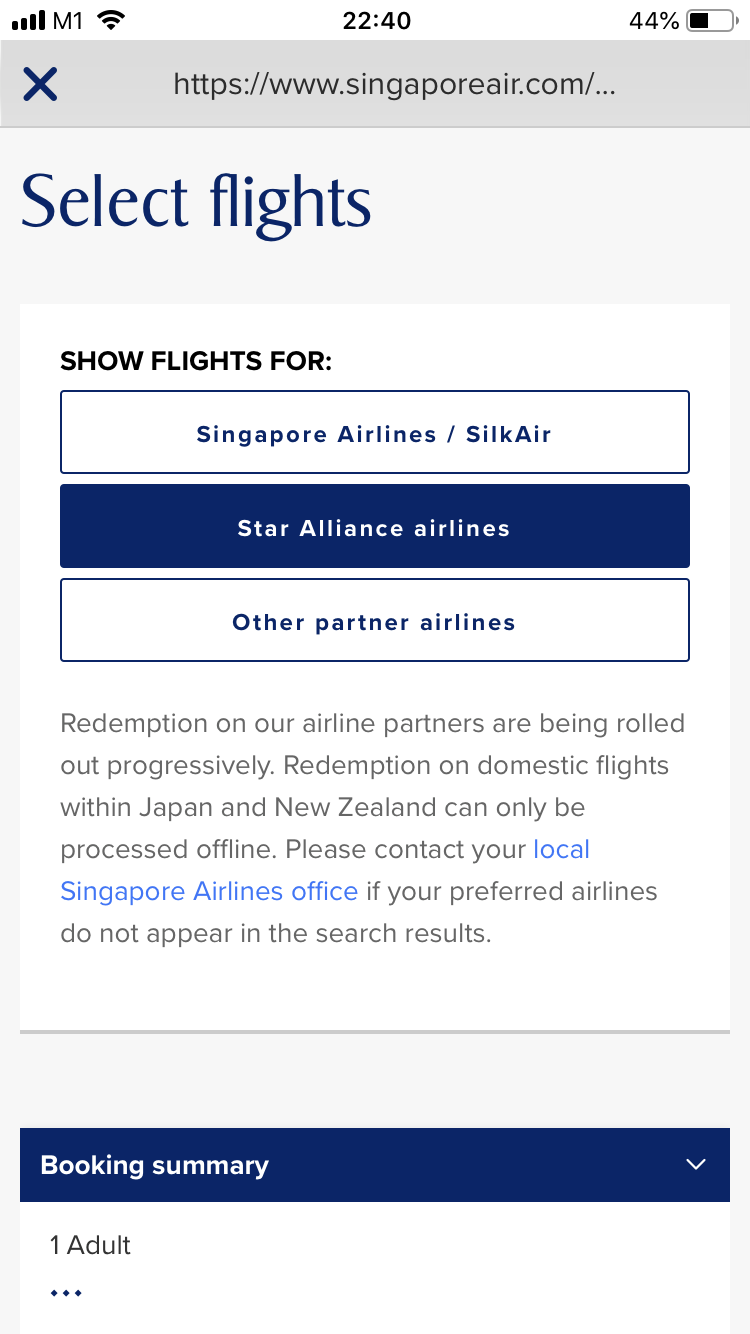Image resolution: width=750 pixels, height=1334 pixels.
Task: Tap the Wi-Fi icon in status bar
Action: click(x=111, y=20)
